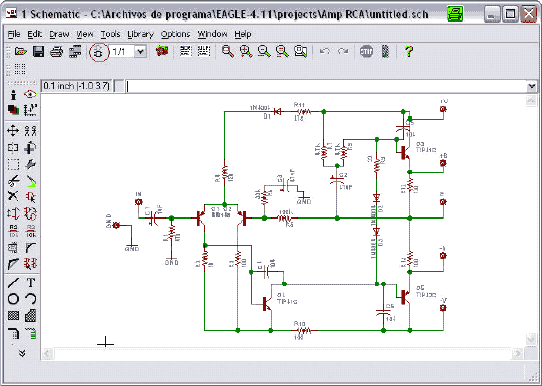Open the Options menu
542x386 pixels.
click(x=176, y=34)
